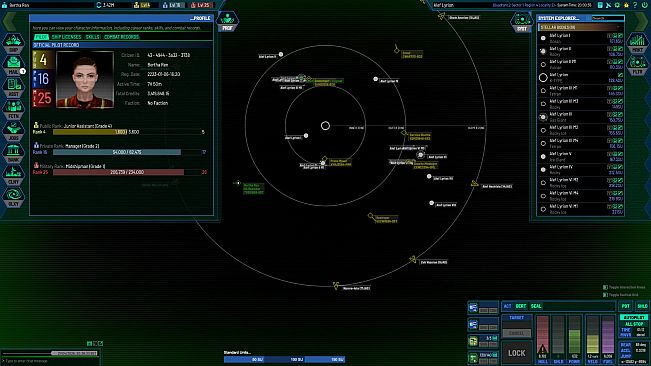
Task: Click the power icon in top bar
Action: click(x=644, y=5)
